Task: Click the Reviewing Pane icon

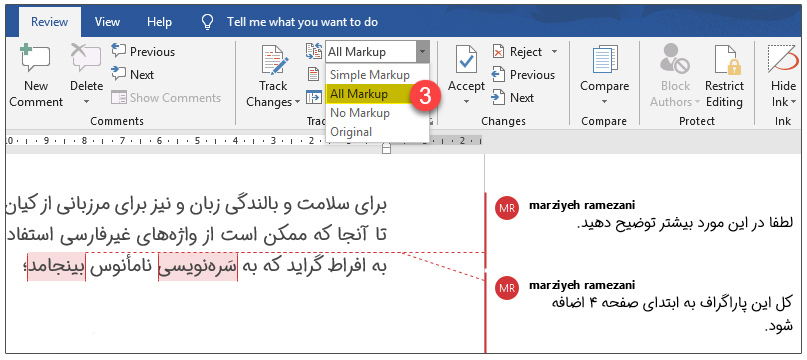Action: click(x=313, y=97)
